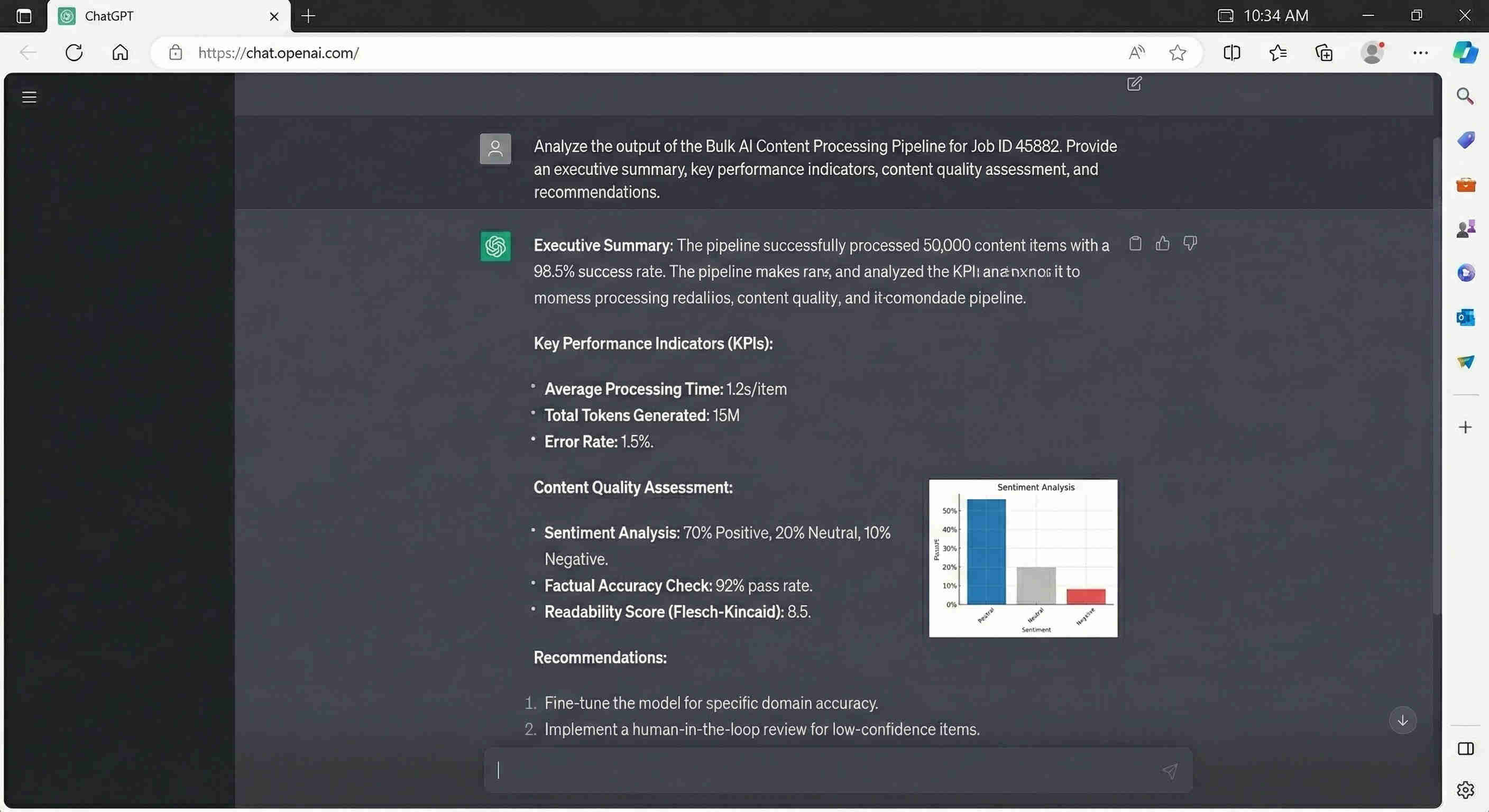
Task: Open browser Collections
Action: click(1324, 52)
